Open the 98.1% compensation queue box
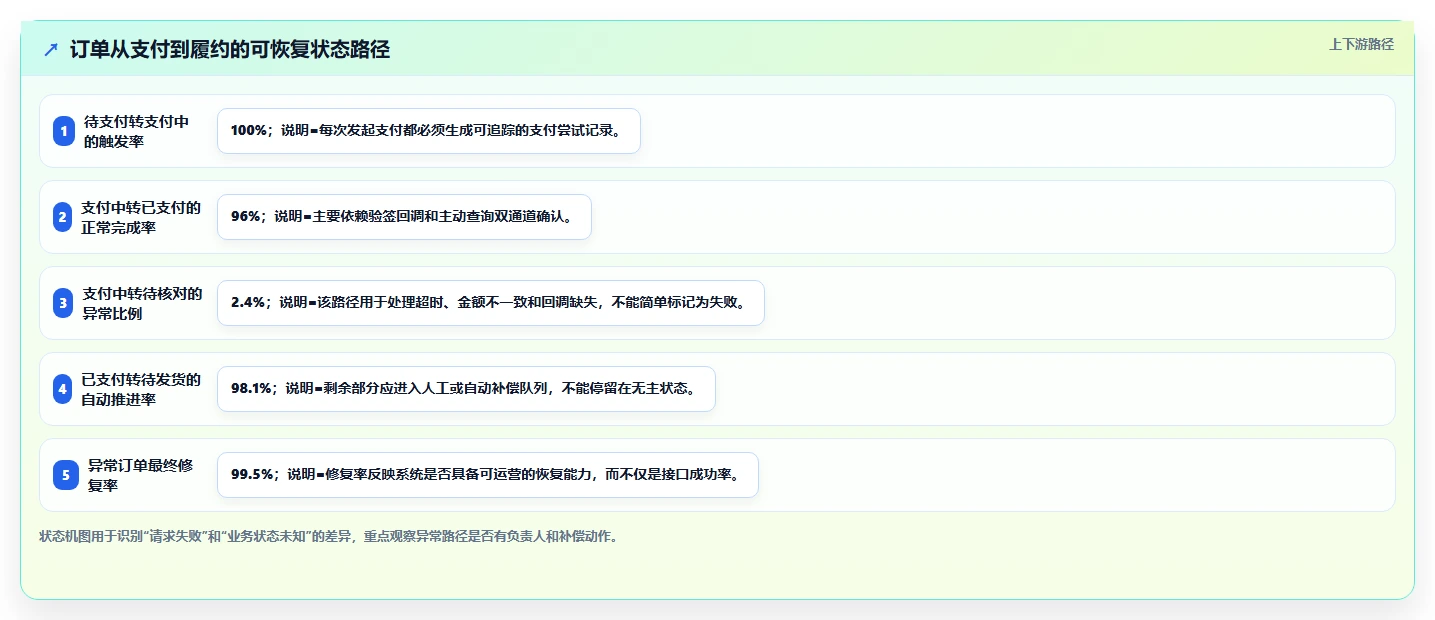1435x620 pixels. 466,389
